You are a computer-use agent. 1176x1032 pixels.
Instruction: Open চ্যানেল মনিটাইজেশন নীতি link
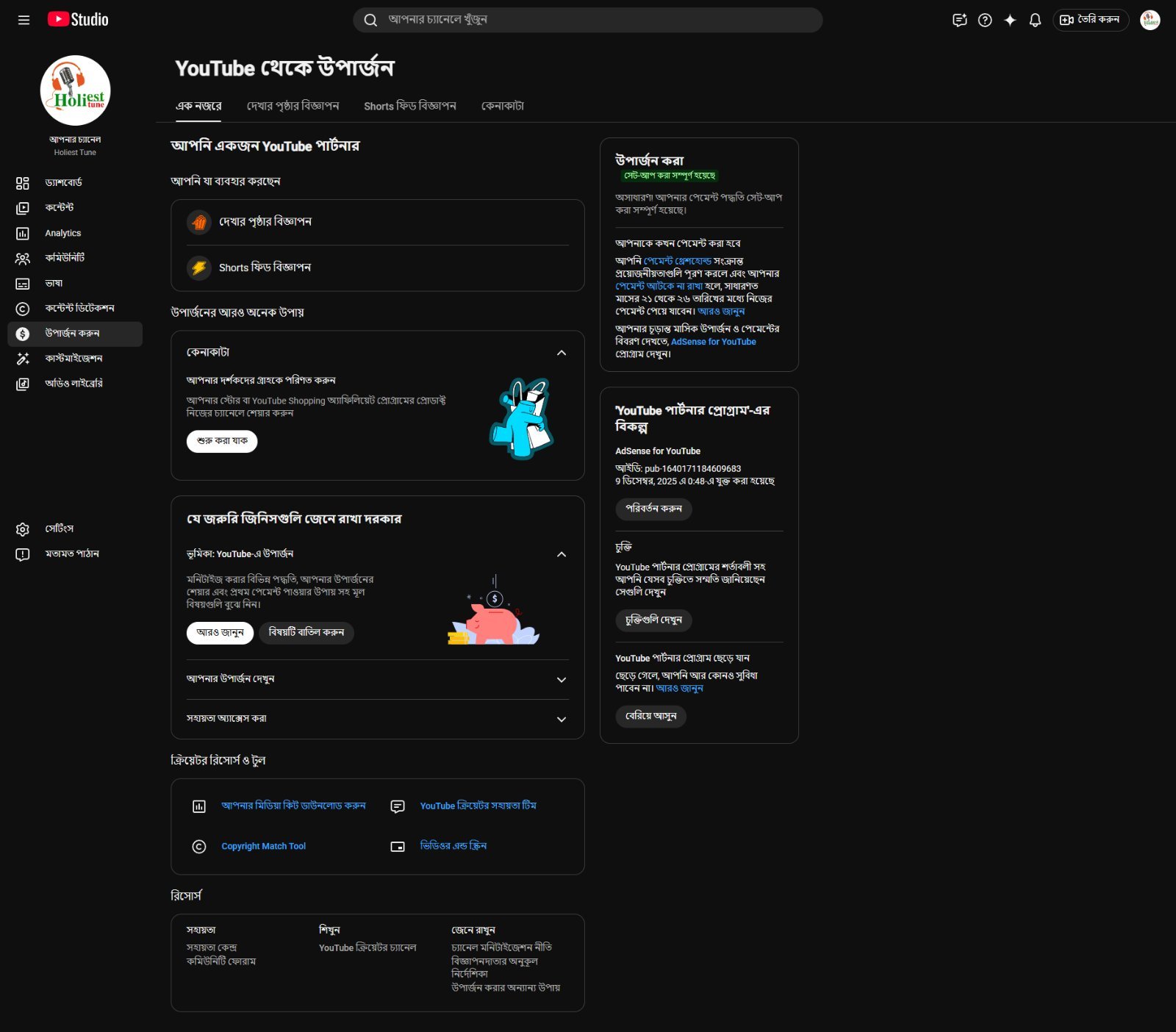tap(501, 948)
